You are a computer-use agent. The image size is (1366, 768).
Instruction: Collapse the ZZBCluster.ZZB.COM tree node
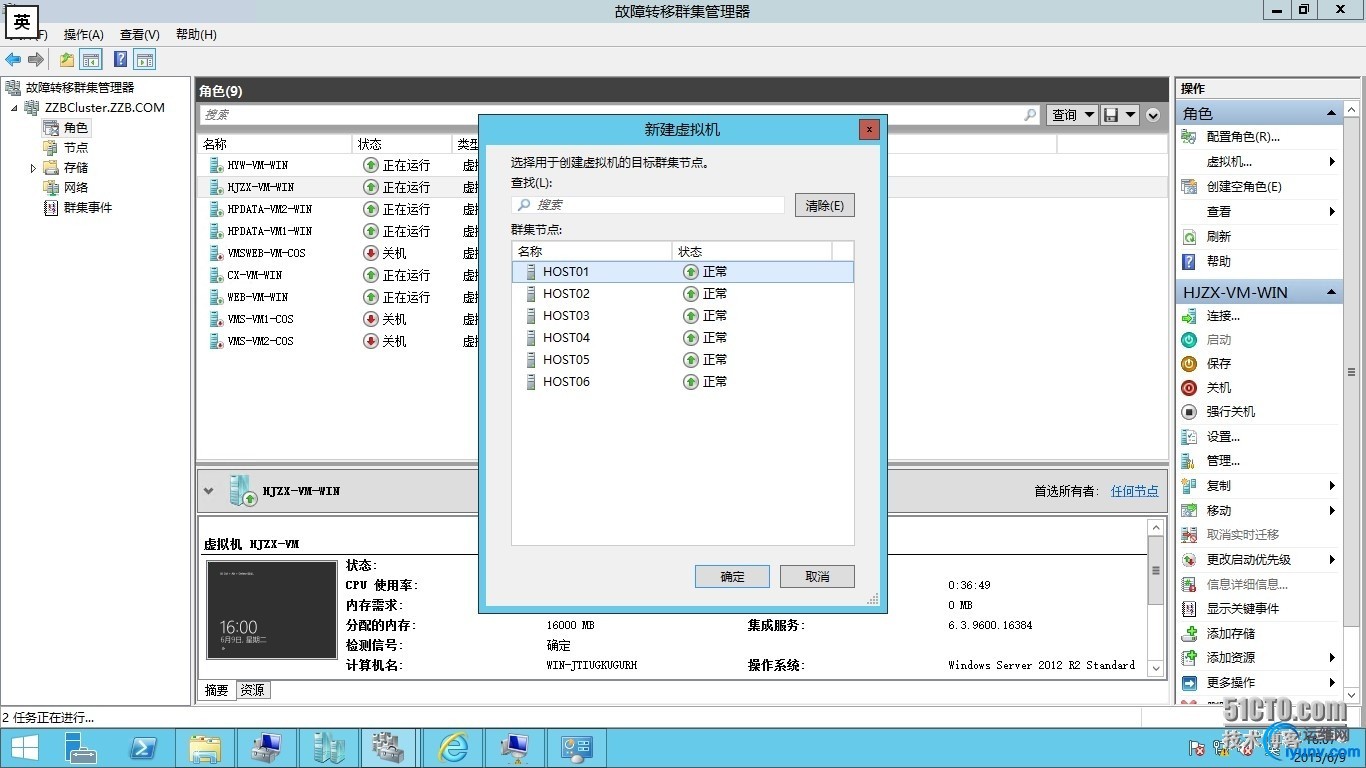[15, 108]
